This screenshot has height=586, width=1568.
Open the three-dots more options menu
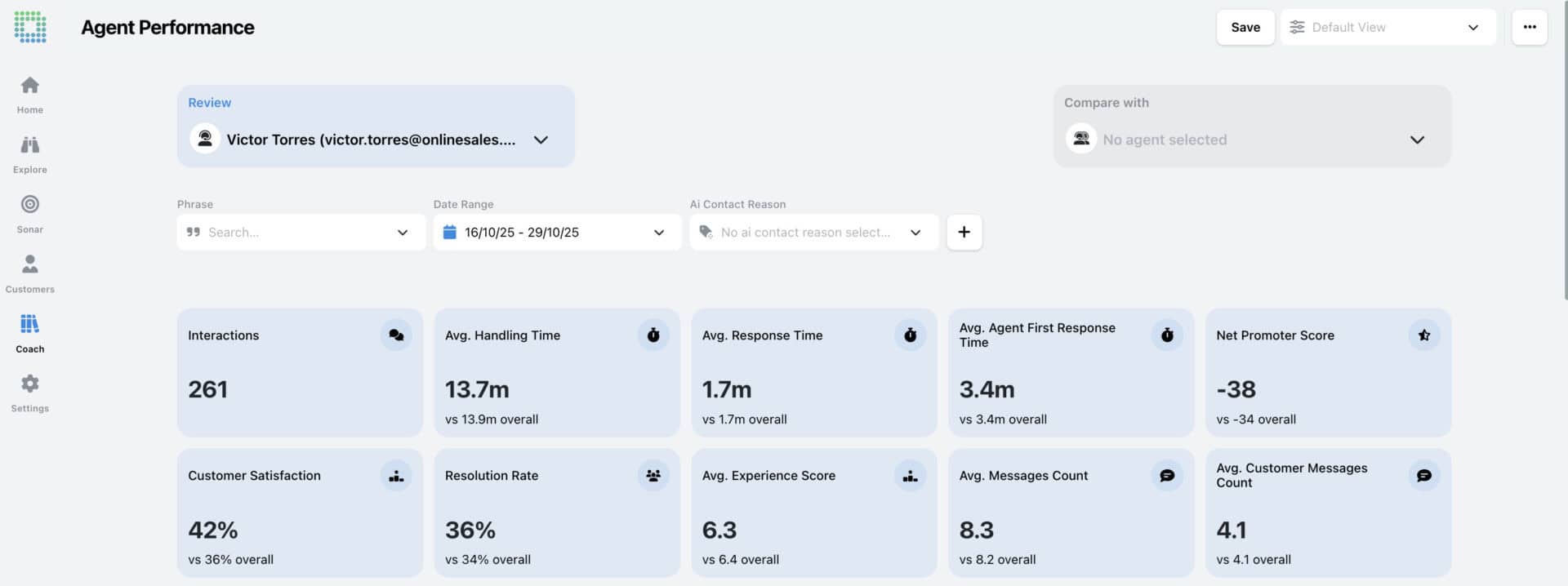click(1529, 28)
